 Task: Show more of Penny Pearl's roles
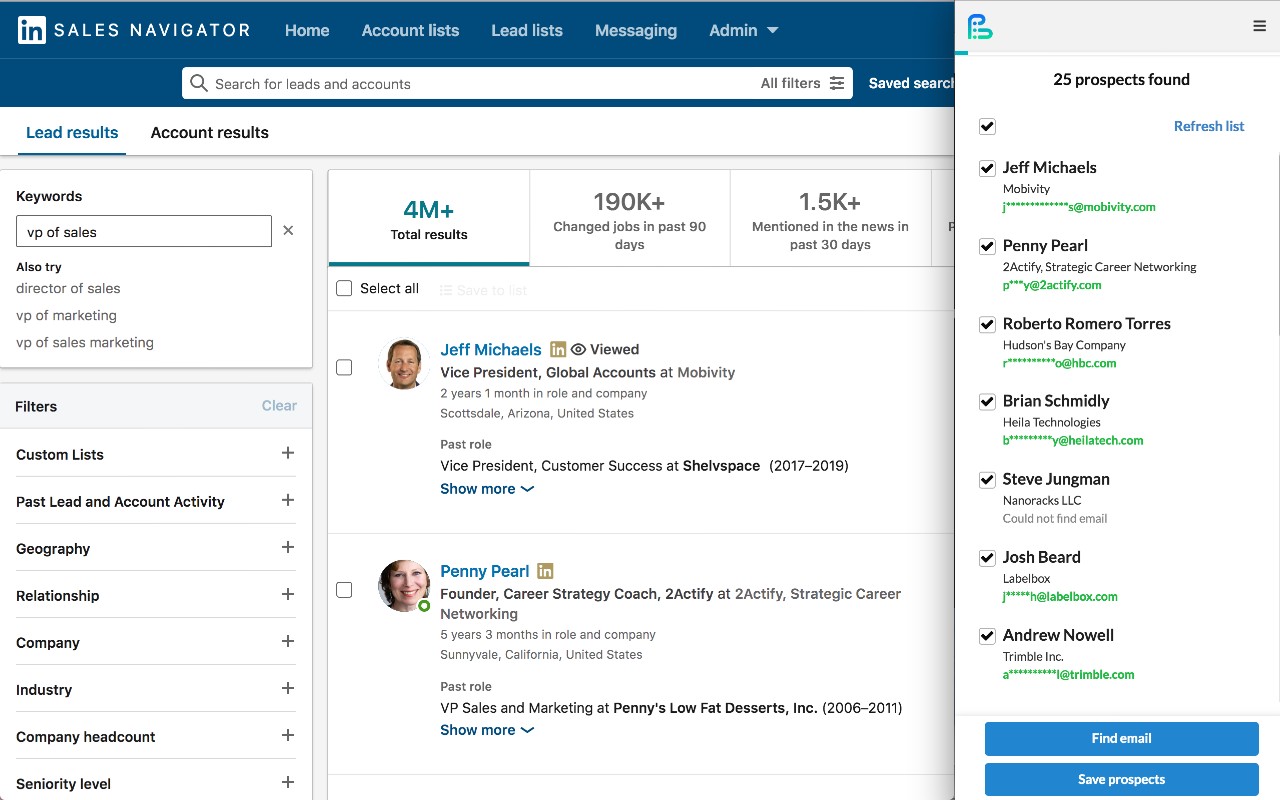click(487, 730)
